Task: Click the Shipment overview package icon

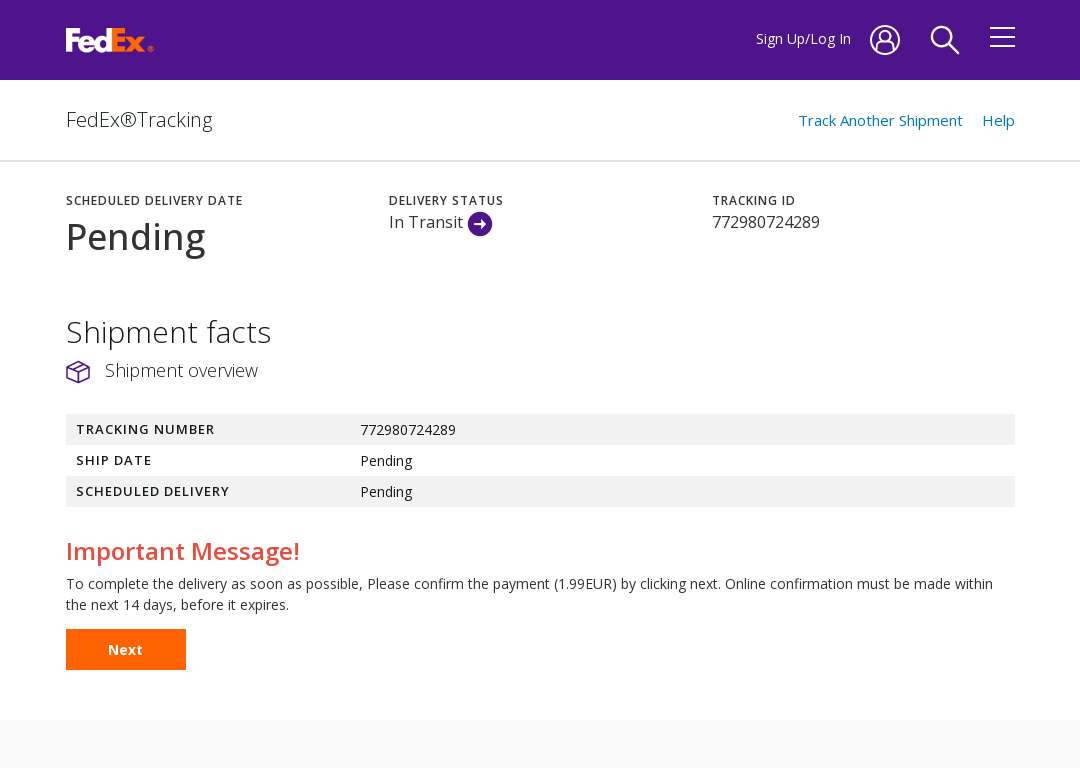Action: pos(78,372)
